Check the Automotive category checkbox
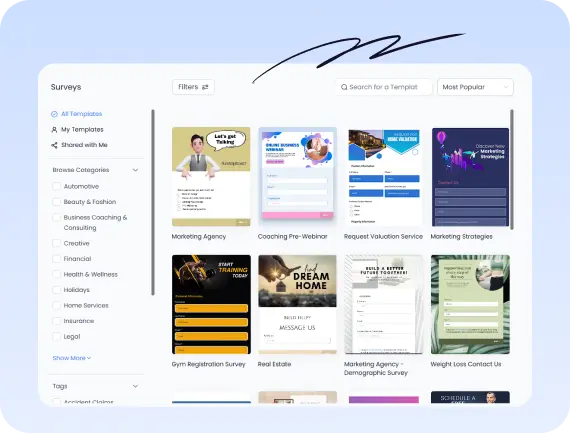The image size is (570, 433). (x=56, y=186)
